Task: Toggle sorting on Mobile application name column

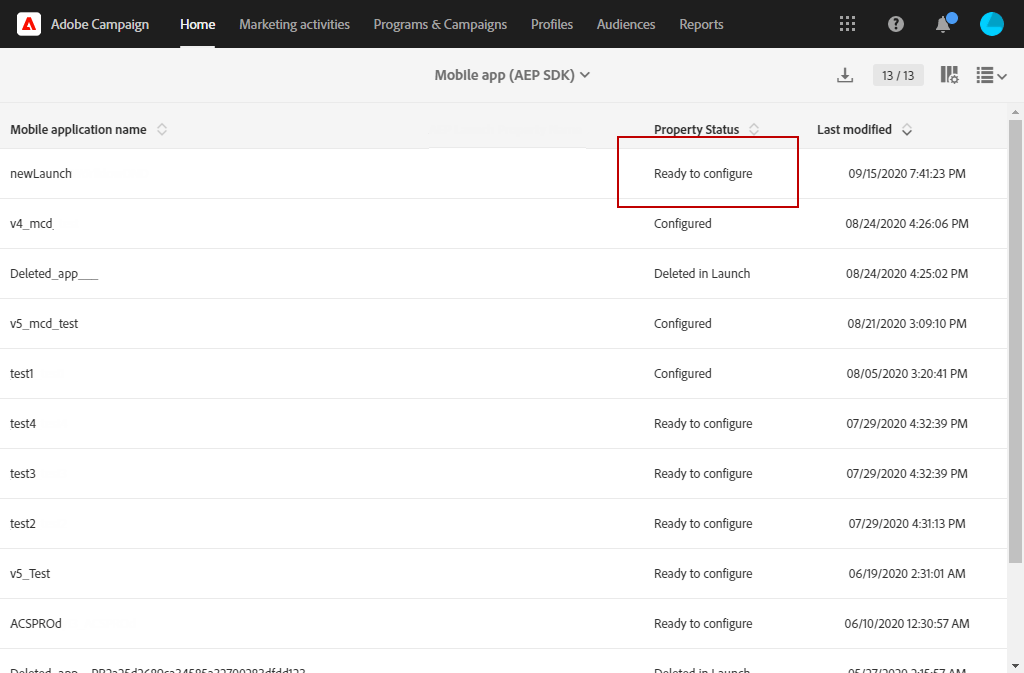Action: 162,129
